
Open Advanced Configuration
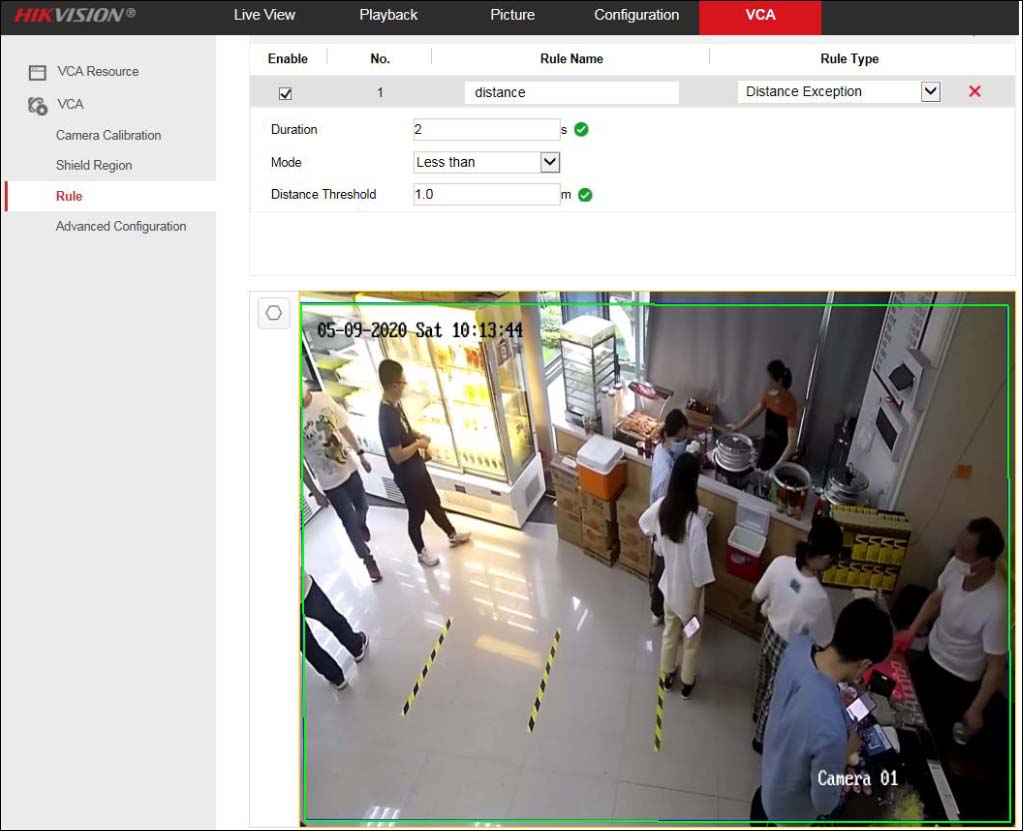click(x=121, y=226)
